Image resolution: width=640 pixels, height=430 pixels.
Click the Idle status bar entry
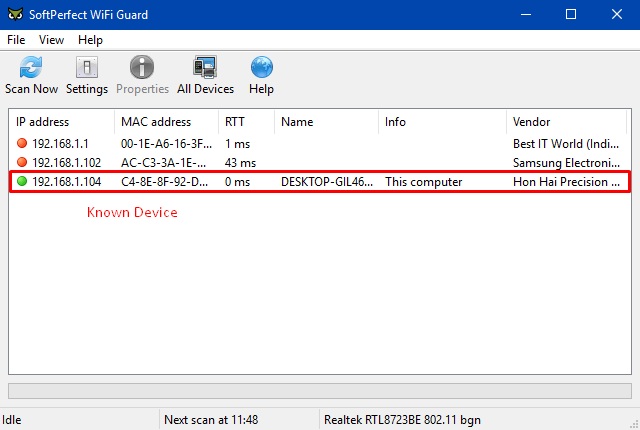(11, 420)
